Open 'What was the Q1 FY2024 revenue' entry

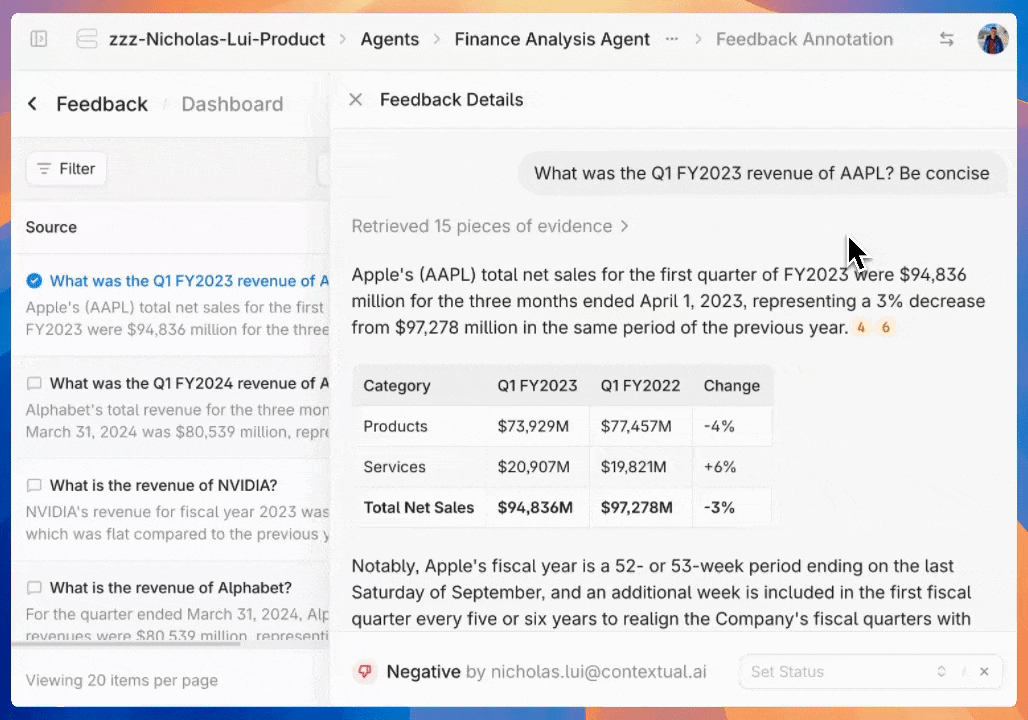pos(189,383)
